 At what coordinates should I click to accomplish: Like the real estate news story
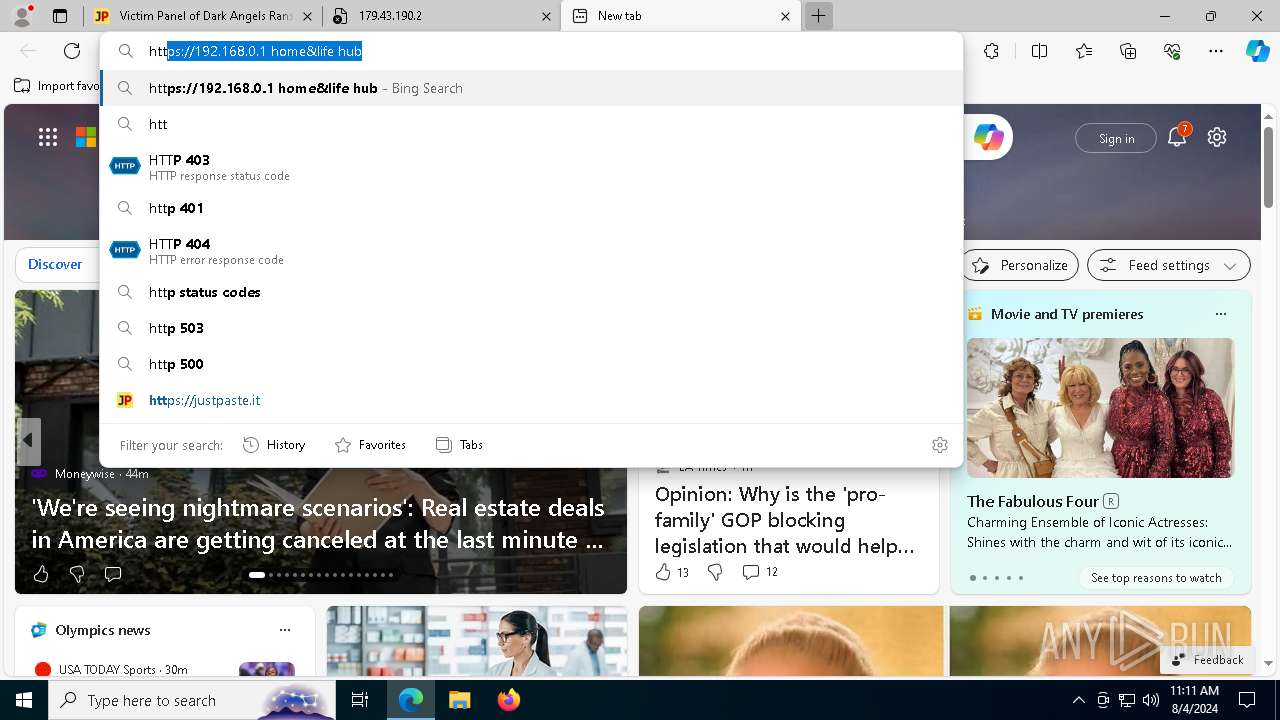(x=41, y=574)
